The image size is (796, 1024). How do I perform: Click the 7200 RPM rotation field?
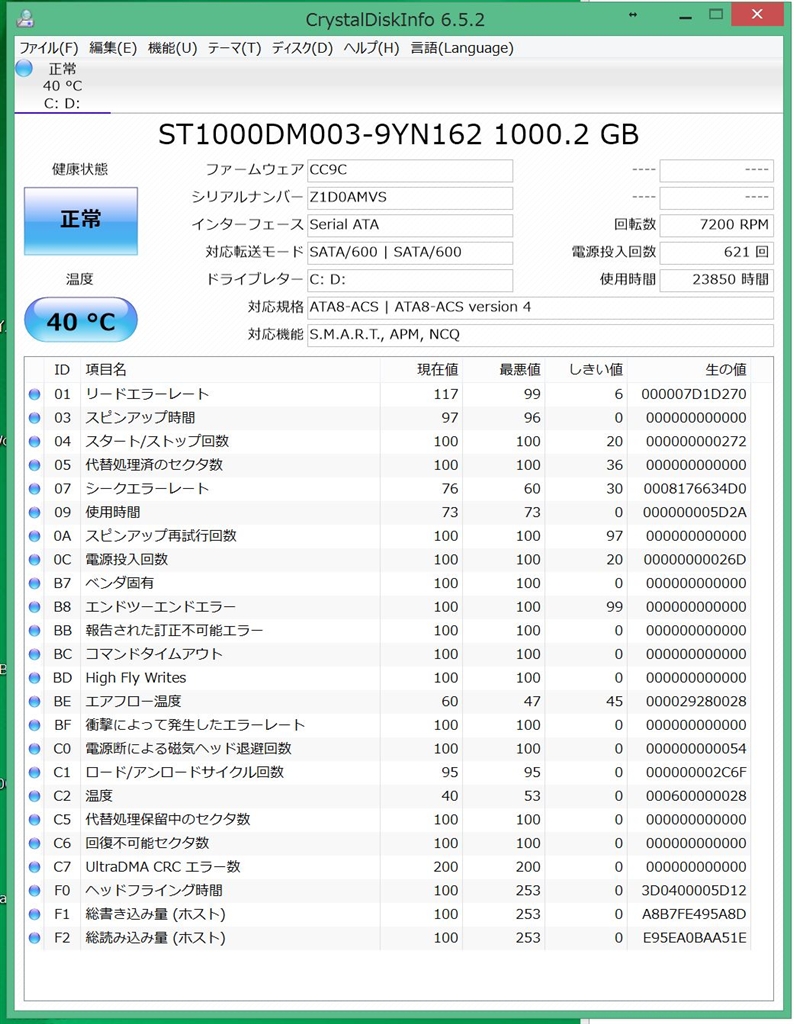coord(716,225)
